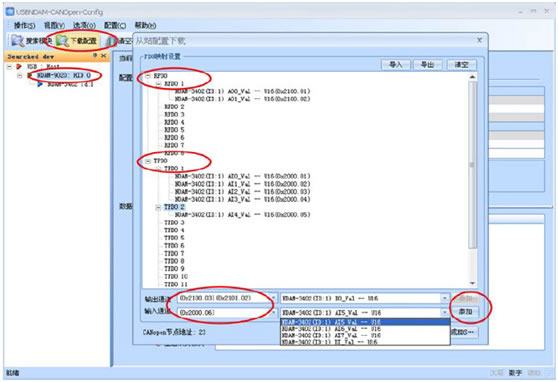
Task: Click the 下载配置 download config icon
Action: pos(63,41)
